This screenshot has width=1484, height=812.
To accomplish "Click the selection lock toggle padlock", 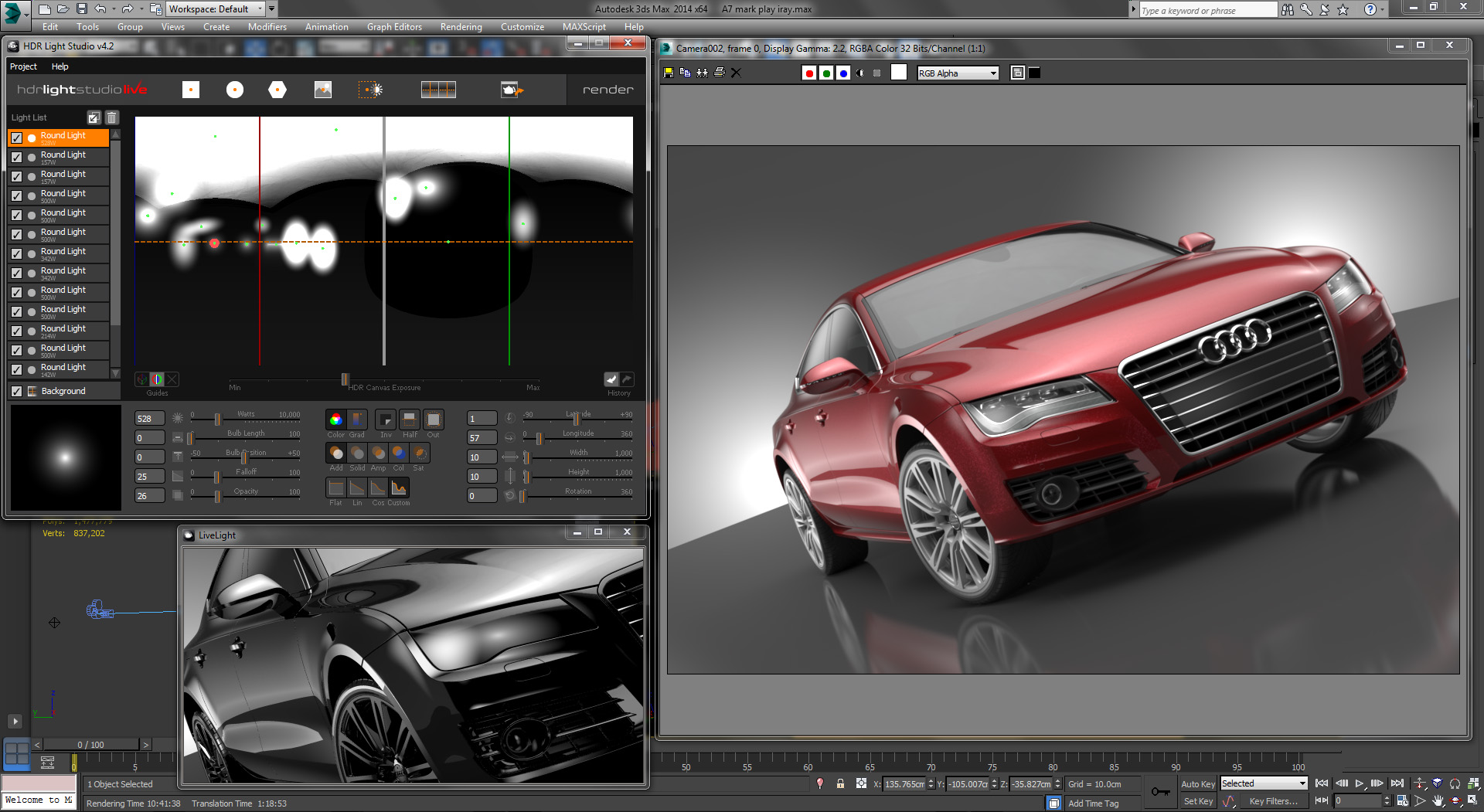I will 840,783.
